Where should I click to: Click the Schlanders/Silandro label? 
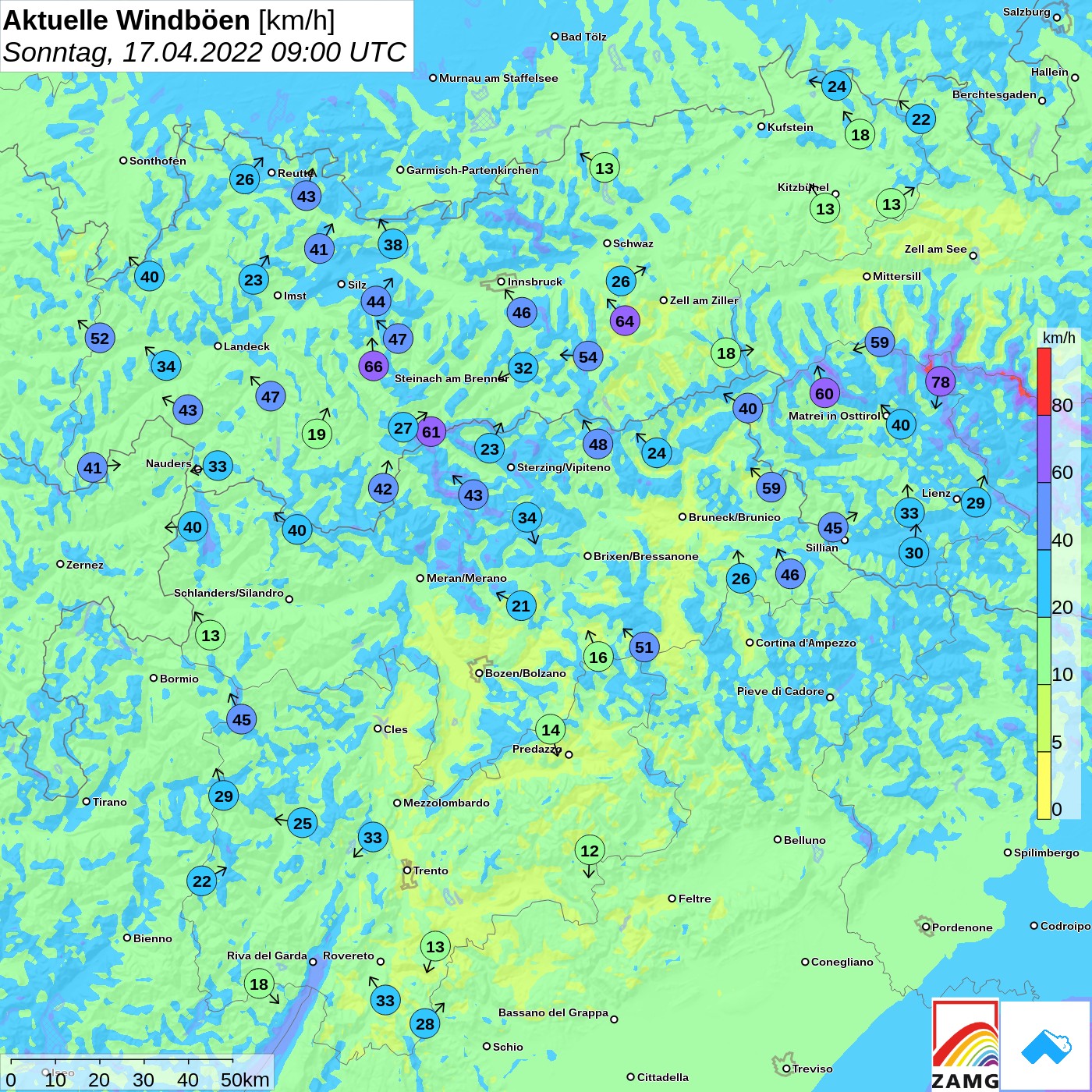(x=229, y=593)
